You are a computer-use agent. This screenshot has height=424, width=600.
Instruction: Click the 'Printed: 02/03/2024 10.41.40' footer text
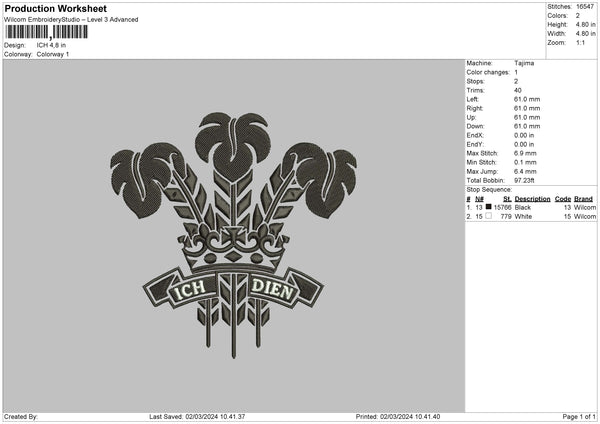(398, 417)
